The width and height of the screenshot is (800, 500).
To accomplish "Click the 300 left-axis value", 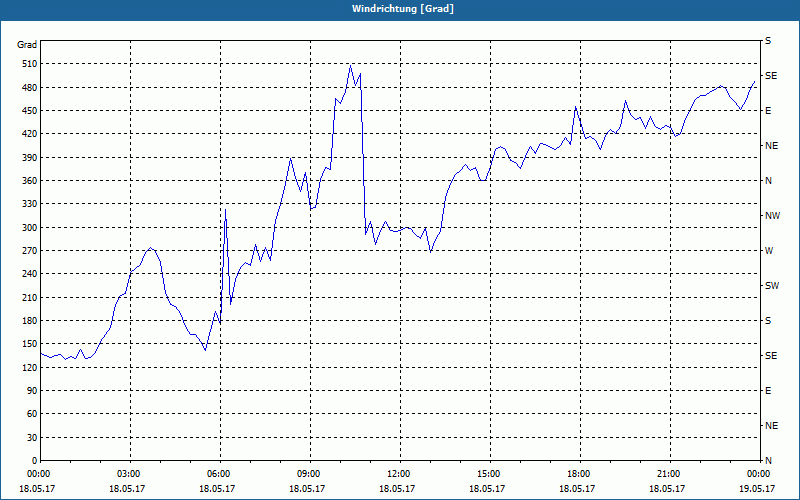I will click(x=30, y=228).
